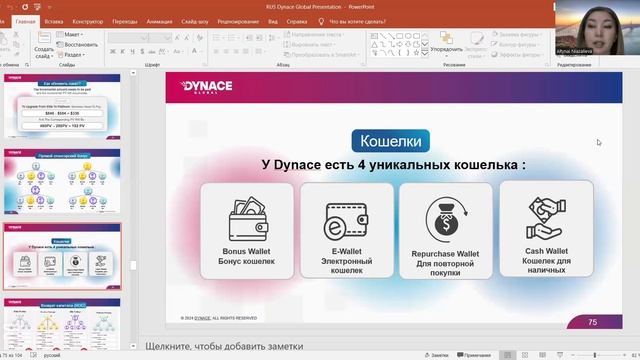The image size is (640, 360).
Task: Select the triangle shape in shapes gallery
Action: tap(374, 44)
